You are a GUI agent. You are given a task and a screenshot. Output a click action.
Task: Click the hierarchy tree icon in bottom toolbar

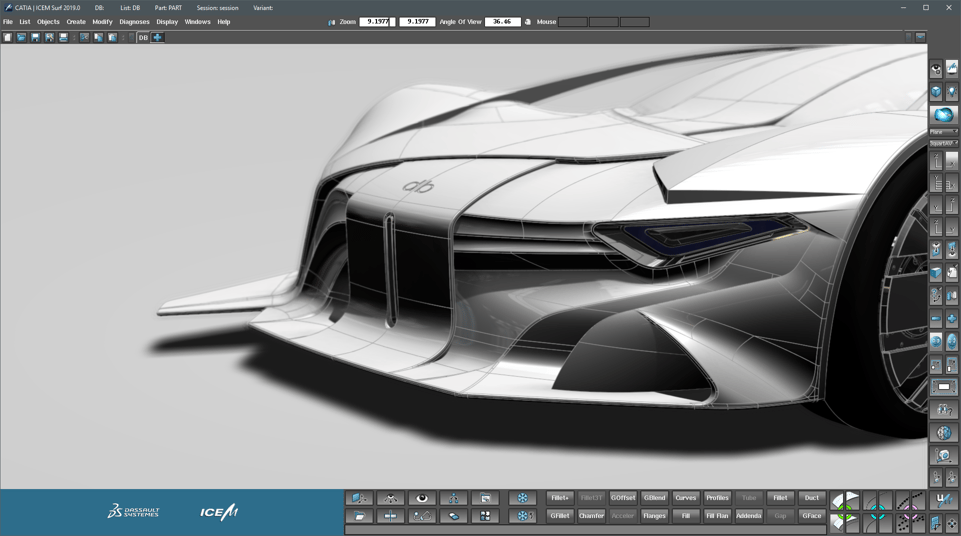point(454,498)
